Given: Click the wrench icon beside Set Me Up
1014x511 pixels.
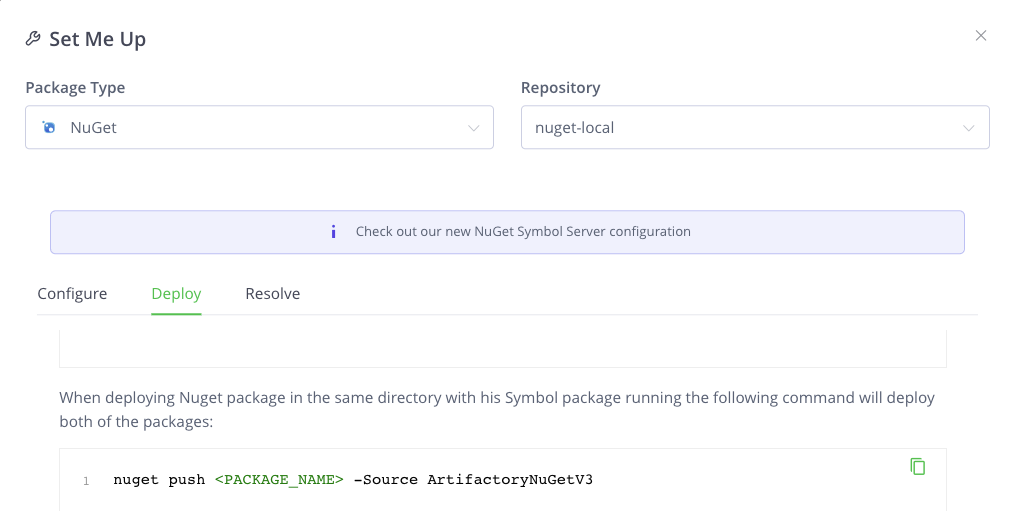Looking at the screenshot, I should click(33, 39).
